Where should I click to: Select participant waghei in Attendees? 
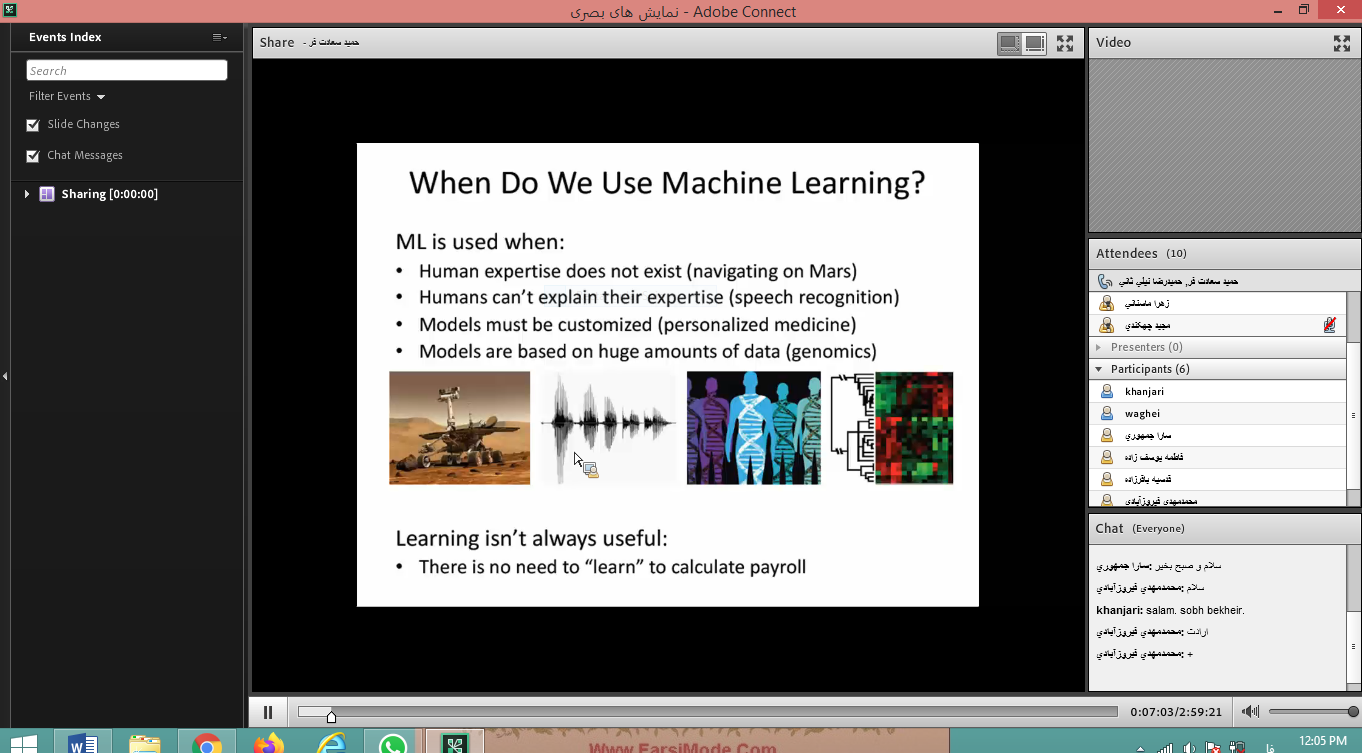1142,413
